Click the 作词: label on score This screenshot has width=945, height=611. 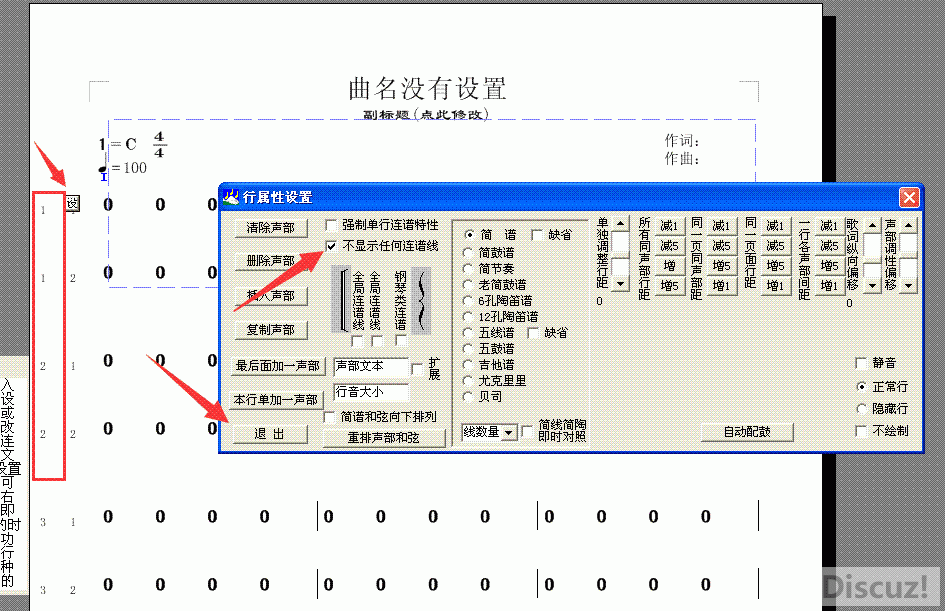click(682, 141)
